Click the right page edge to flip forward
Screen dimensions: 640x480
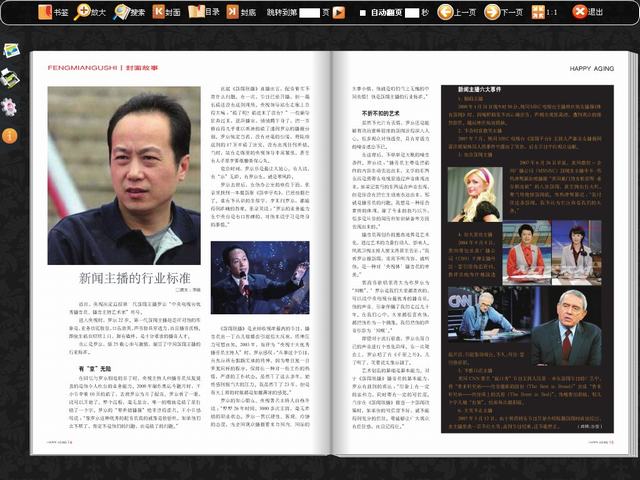pos(633,253)
